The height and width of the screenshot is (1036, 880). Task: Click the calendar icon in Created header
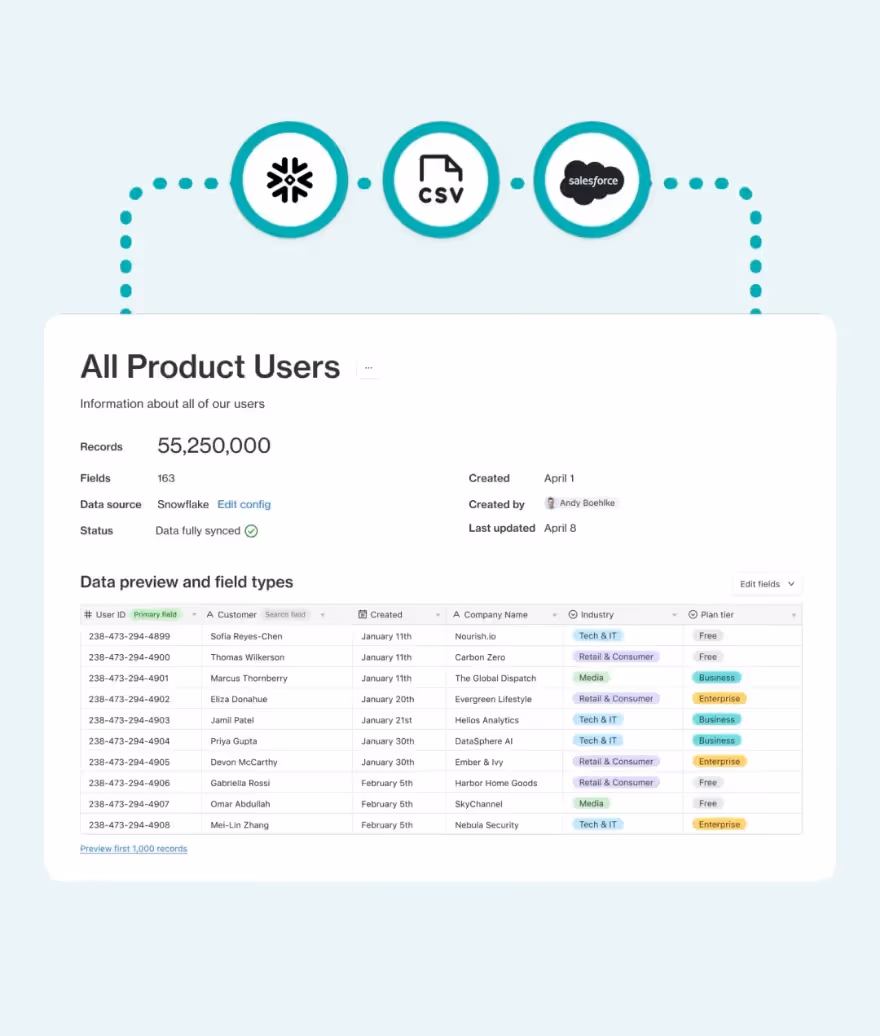point(363,614)
